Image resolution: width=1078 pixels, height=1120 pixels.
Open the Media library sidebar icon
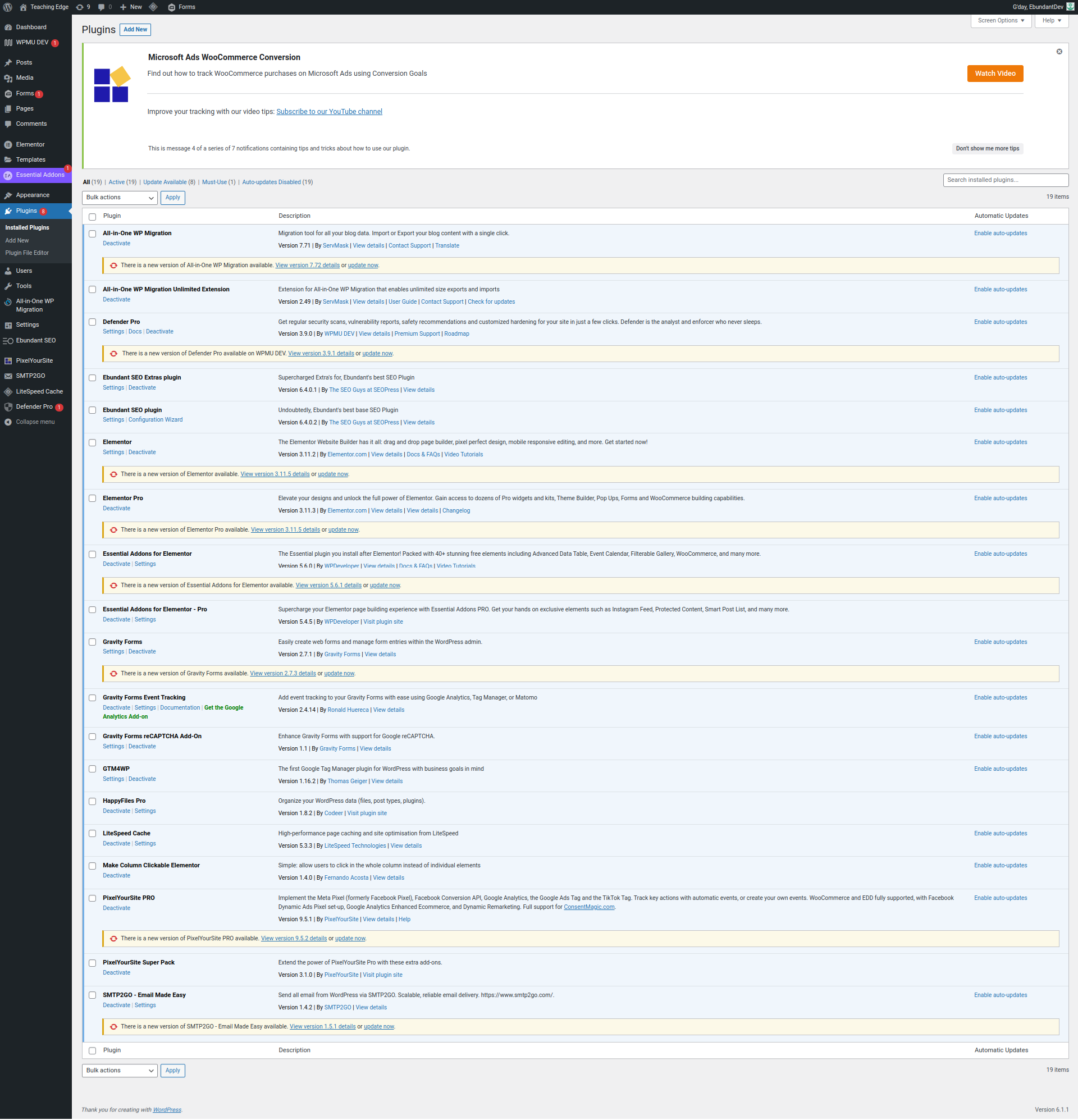(x=8, y=77)
